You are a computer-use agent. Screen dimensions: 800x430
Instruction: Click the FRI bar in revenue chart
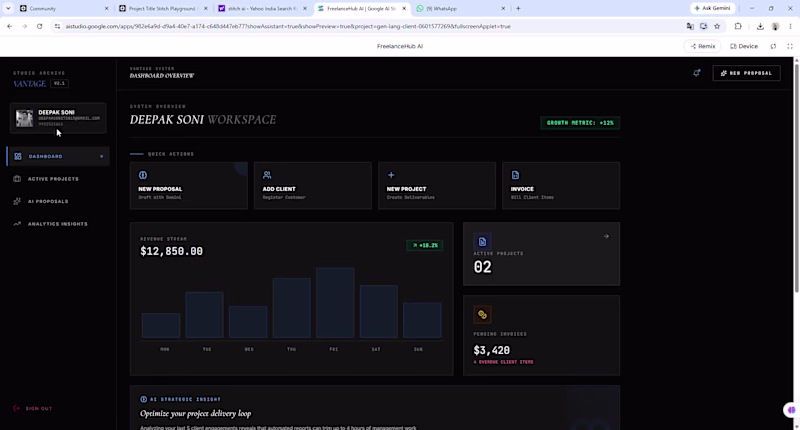point(335,302)
